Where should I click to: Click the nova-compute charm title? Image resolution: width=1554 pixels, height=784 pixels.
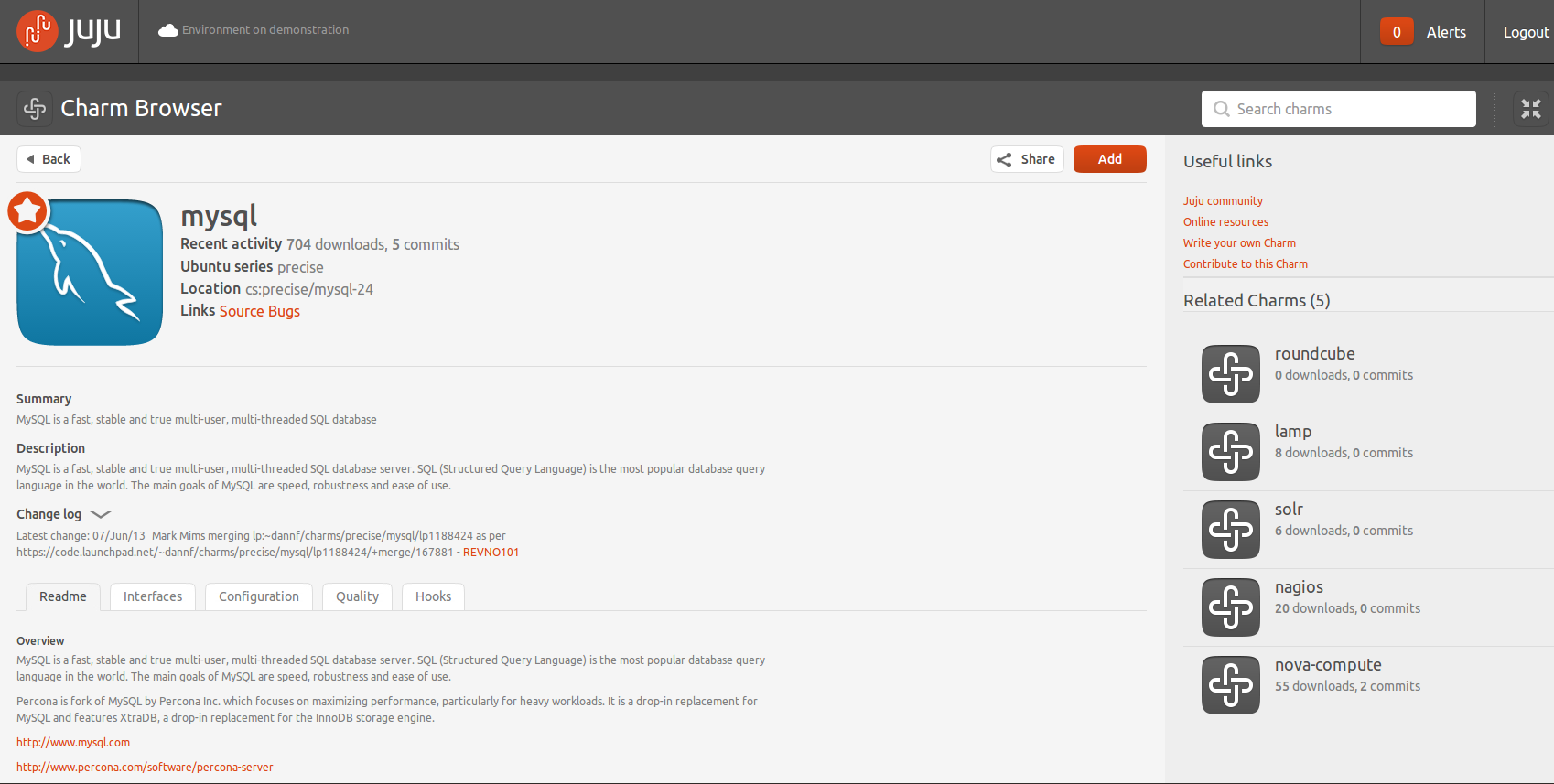point(1328,665)
